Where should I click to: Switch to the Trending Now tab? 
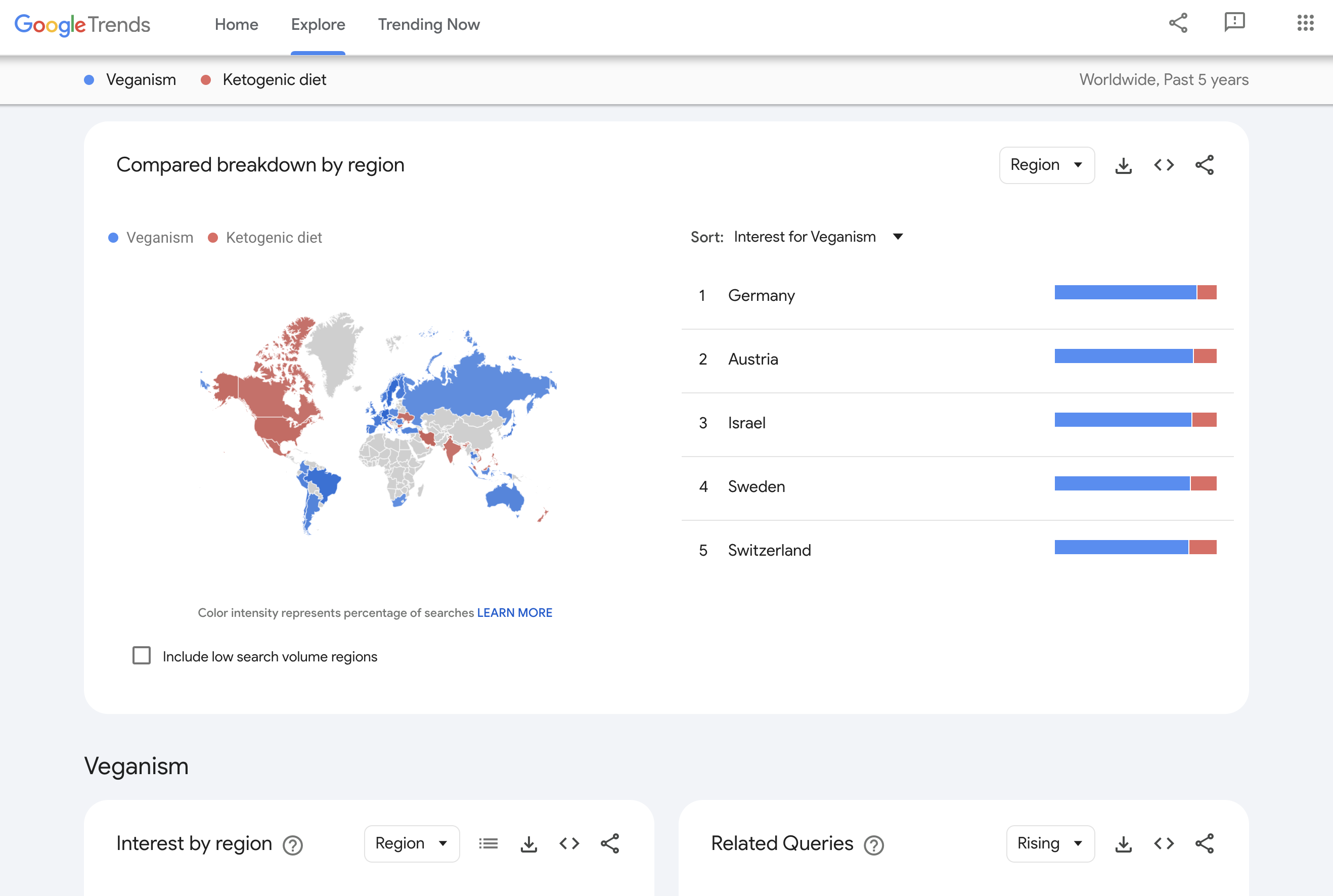coord(428,24)
